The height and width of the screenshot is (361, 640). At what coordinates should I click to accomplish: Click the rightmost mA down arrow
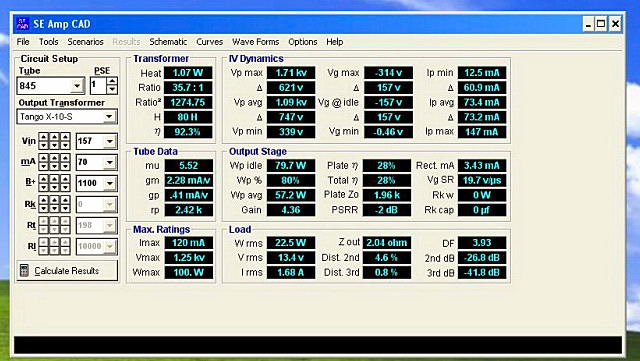click(x=65, y=166)
